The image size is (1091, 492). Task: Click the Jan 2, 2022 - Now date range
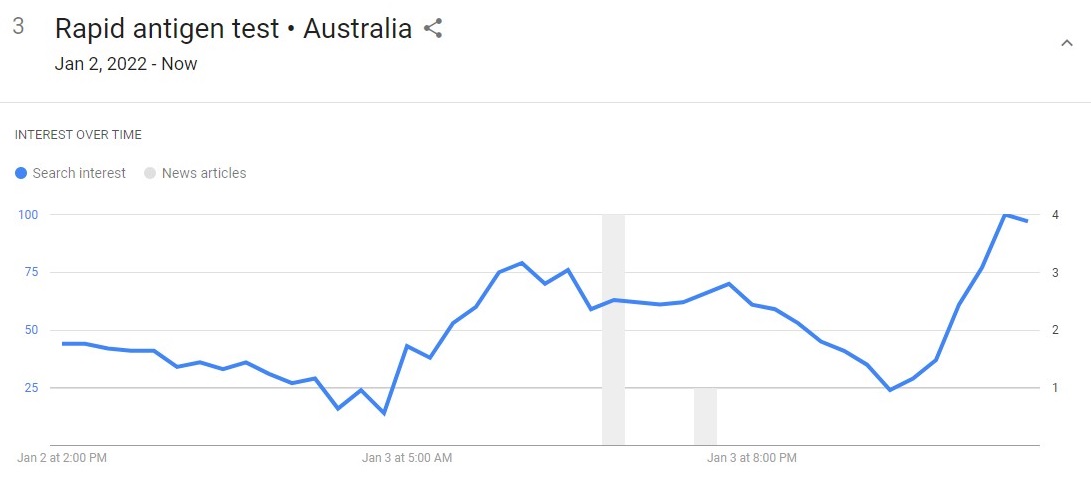click(x=126, y=64)
